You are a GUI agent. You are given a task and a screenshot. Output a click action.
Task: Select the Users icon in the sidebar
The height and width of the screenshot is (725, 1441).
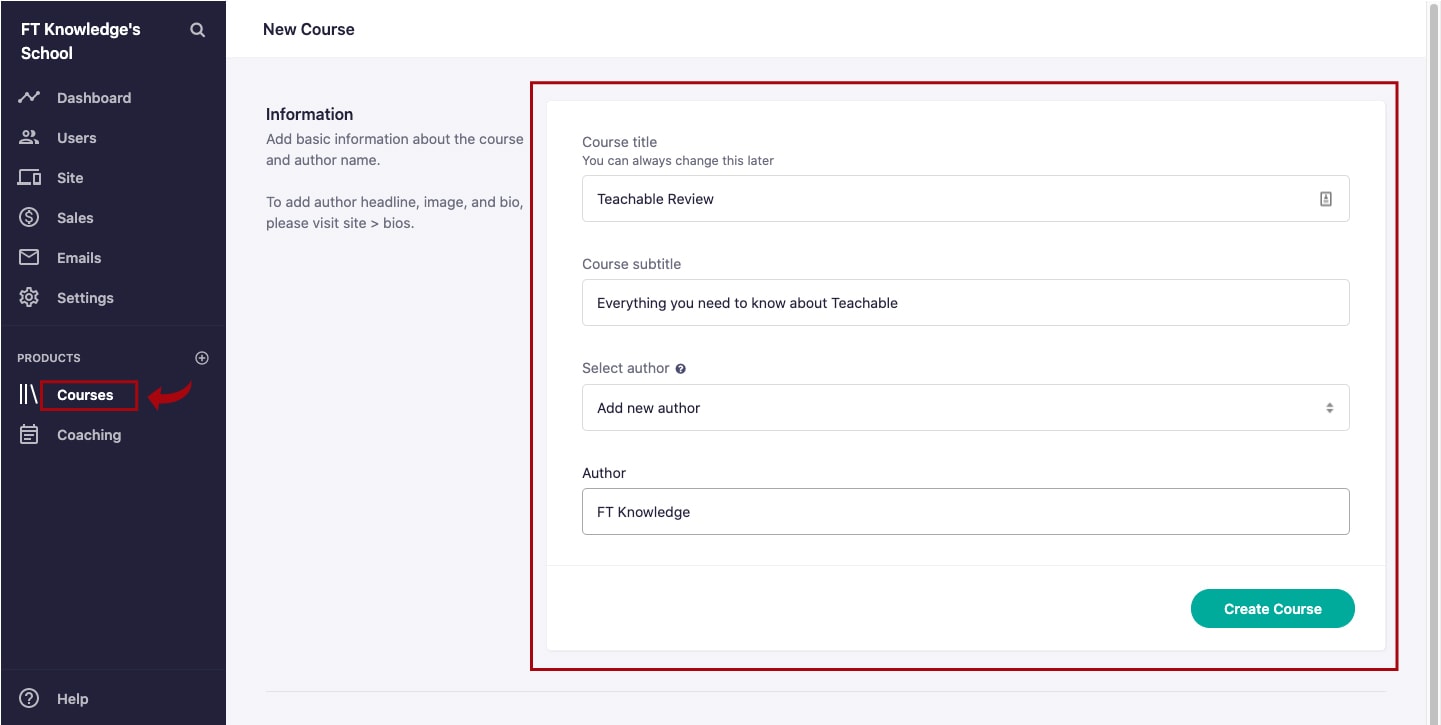coord(28,137)
